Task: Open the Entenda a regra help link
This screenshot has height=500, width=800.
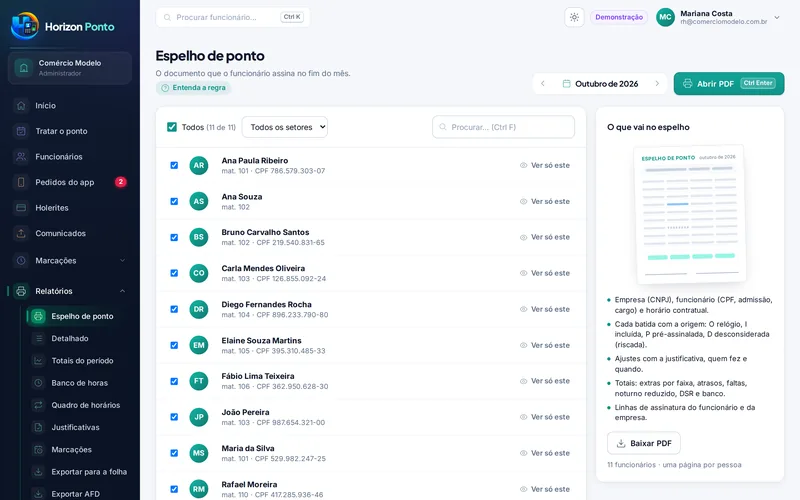Action: 193,88
